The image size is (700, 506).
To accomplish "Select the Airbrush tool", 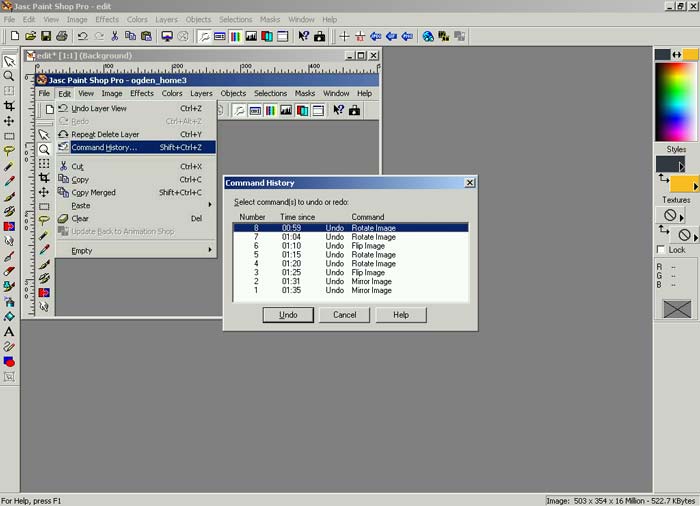I will coord(9,302).
